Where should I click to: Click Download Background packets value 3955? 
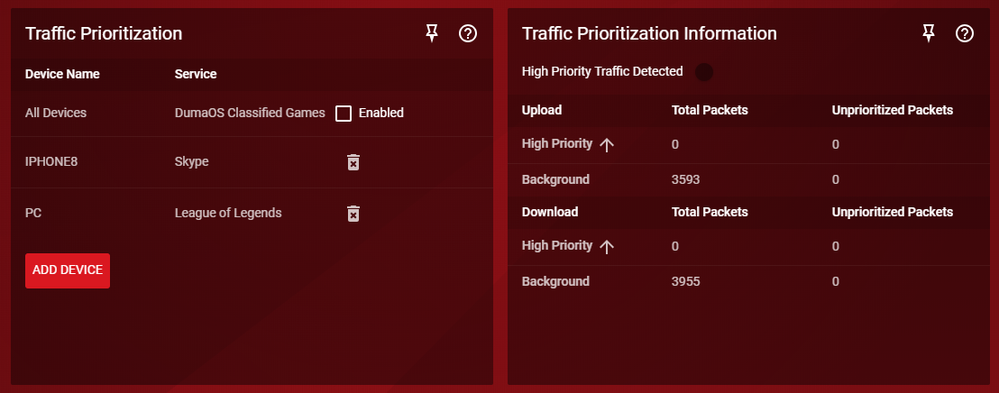(686, 282)
